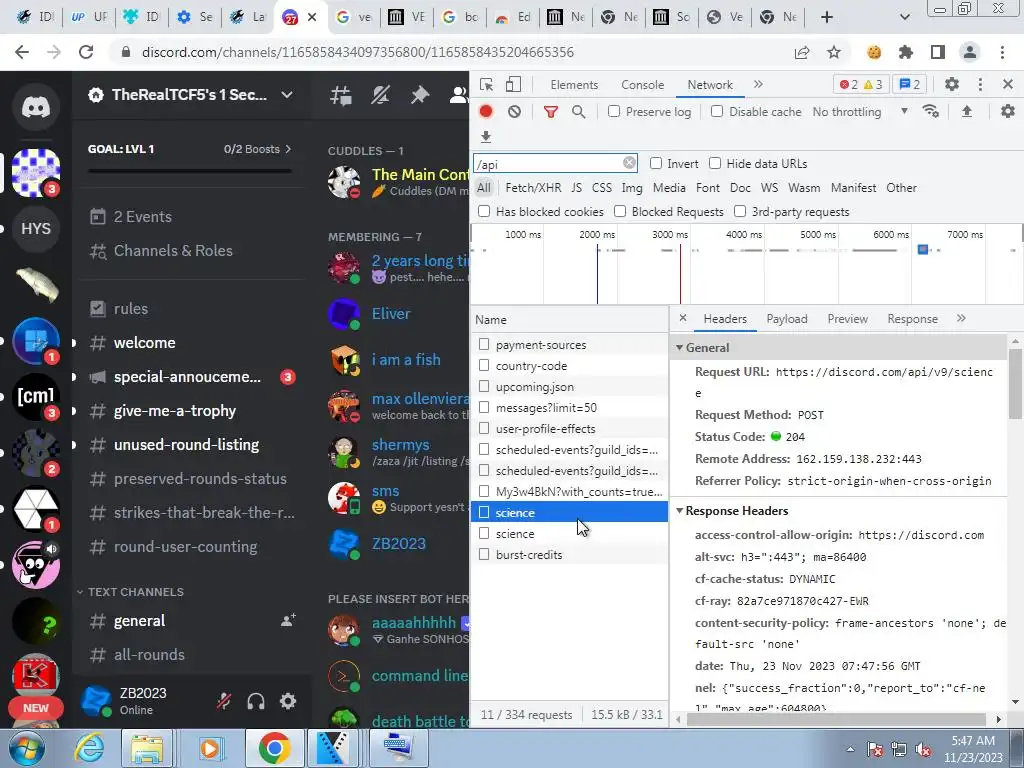Open the Preview tab

point(847,319)
